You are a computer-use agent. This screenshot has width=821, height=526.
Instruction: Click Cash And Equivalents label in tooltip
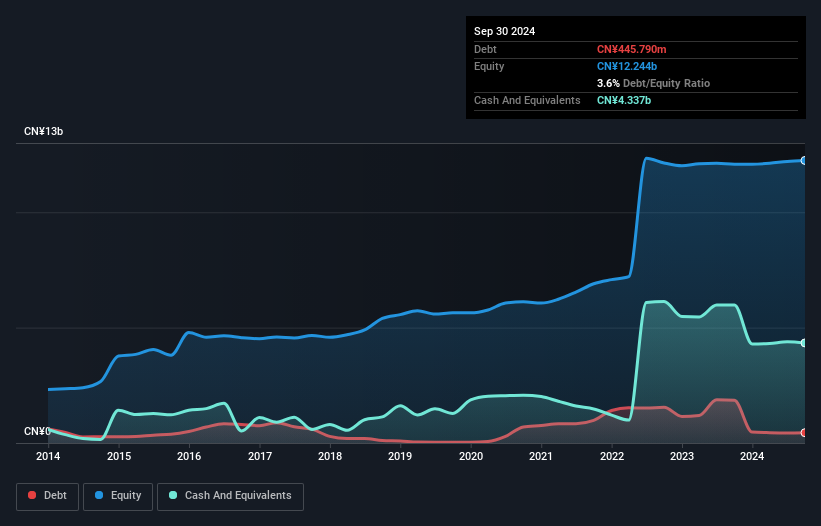527,100
